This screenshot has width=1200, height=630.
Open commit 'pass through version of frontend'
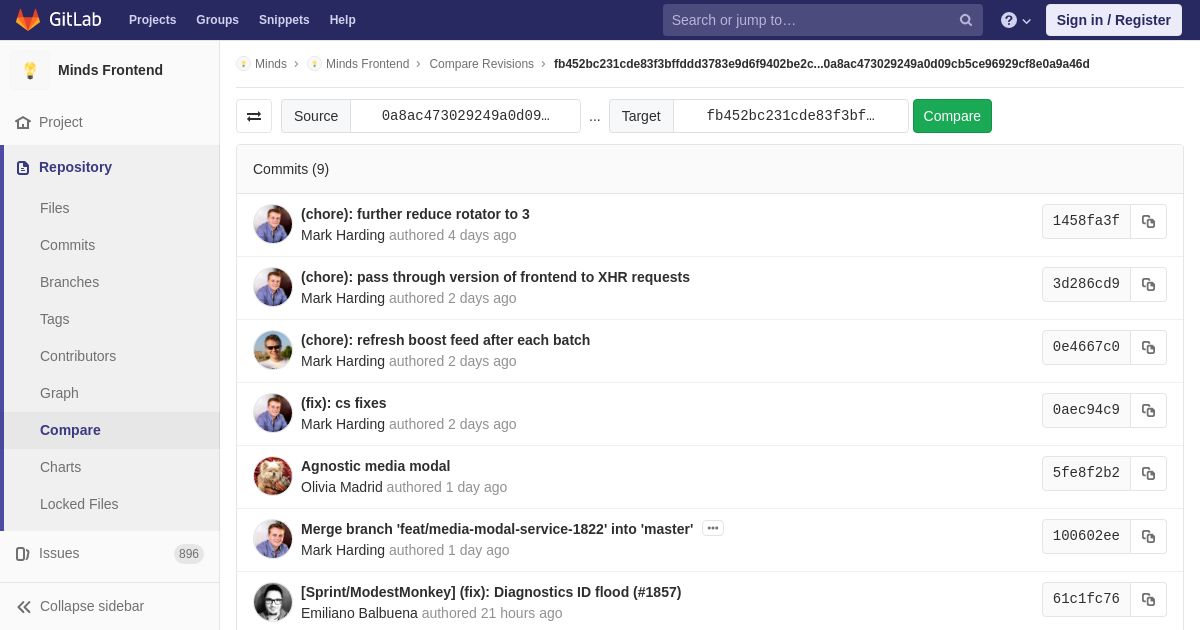(x=495, y=277)
